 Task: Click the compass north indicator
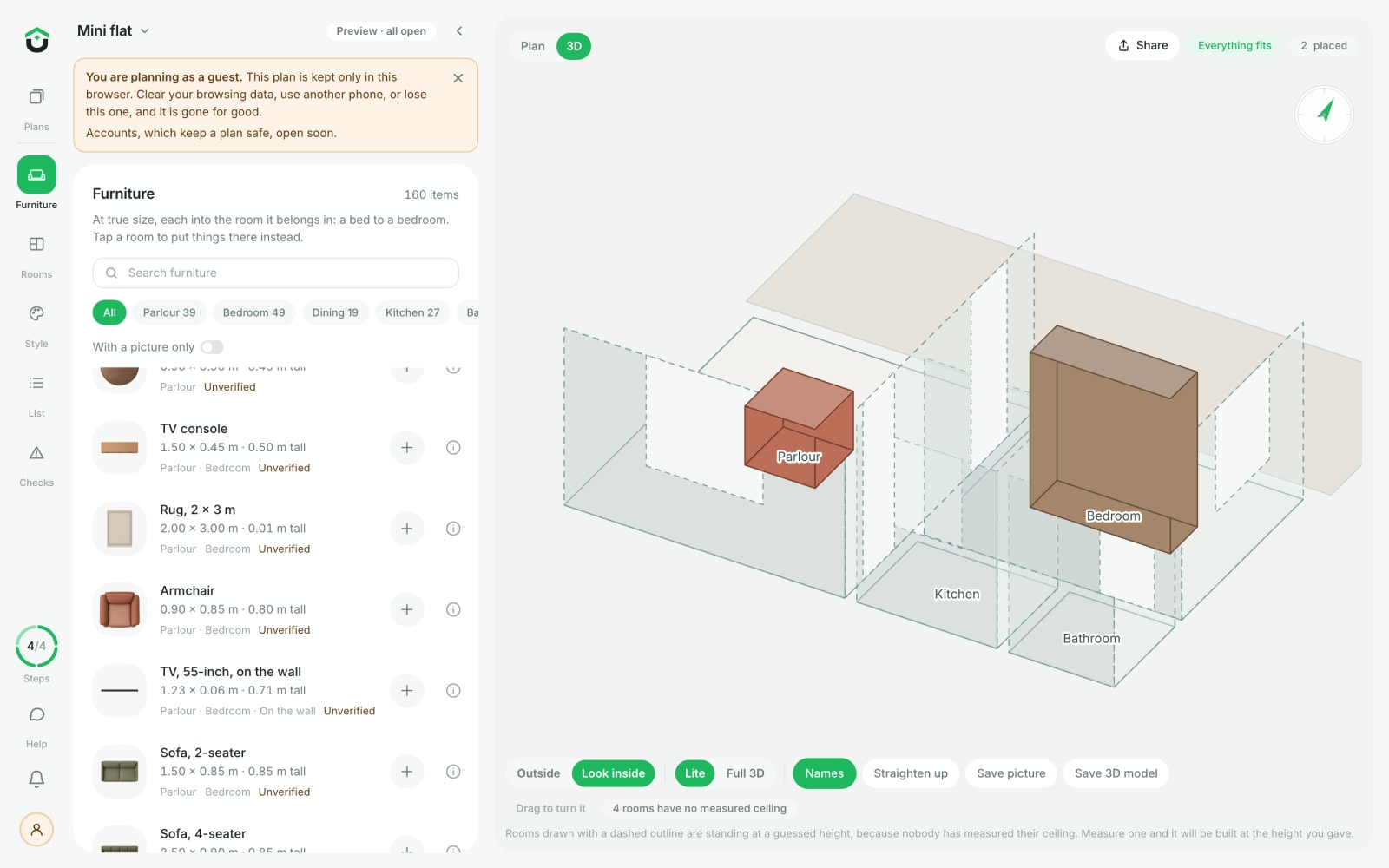(1325, 114)
